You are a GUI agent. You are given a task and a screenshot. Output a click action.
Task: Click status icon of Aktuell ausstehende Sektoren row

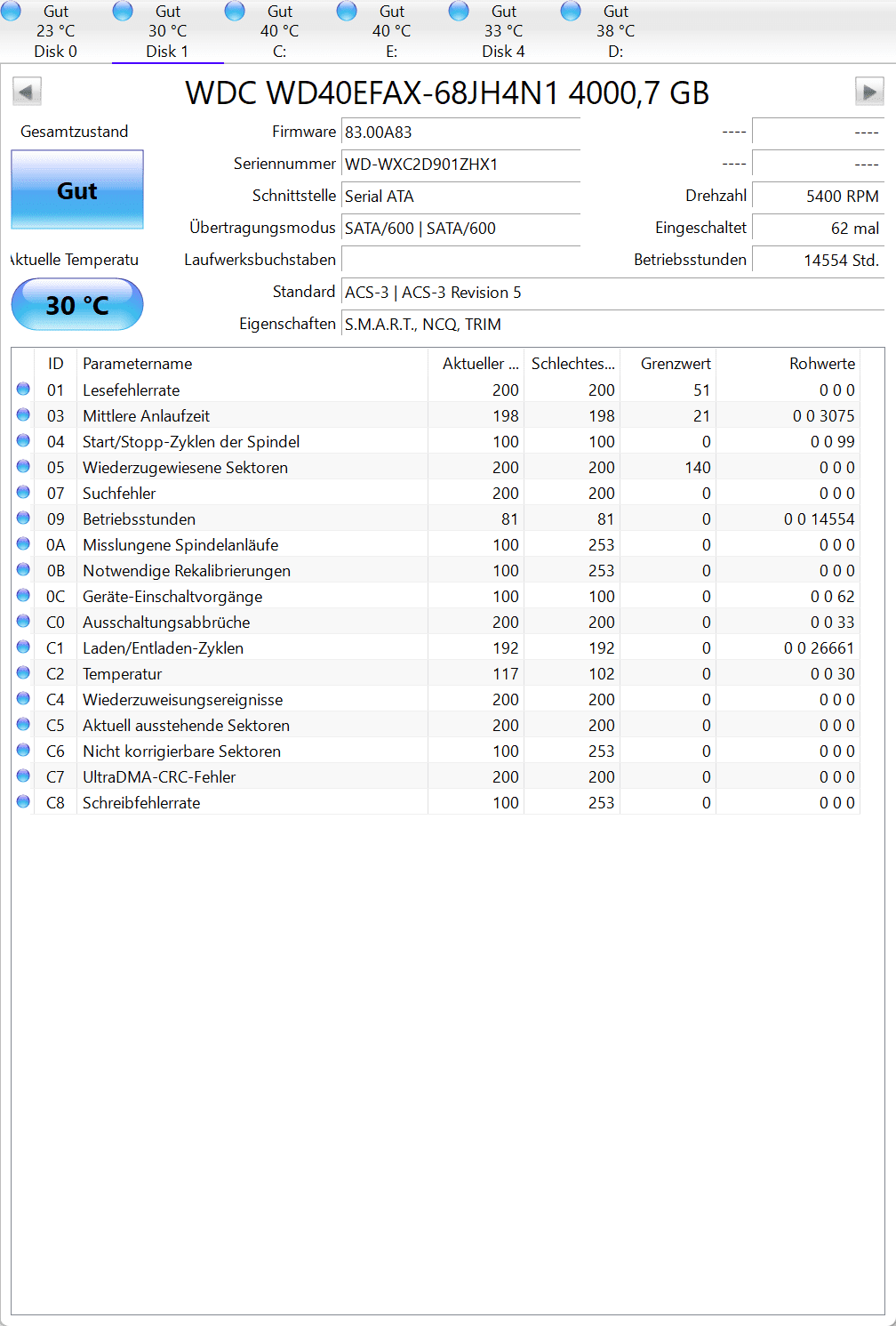click(23, 724)
